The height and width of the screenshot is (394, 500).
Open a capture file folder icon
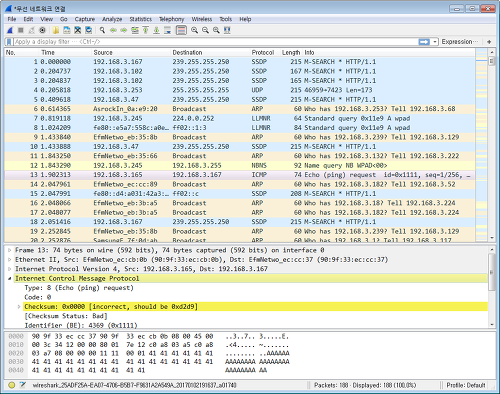[x=56, y=30]
